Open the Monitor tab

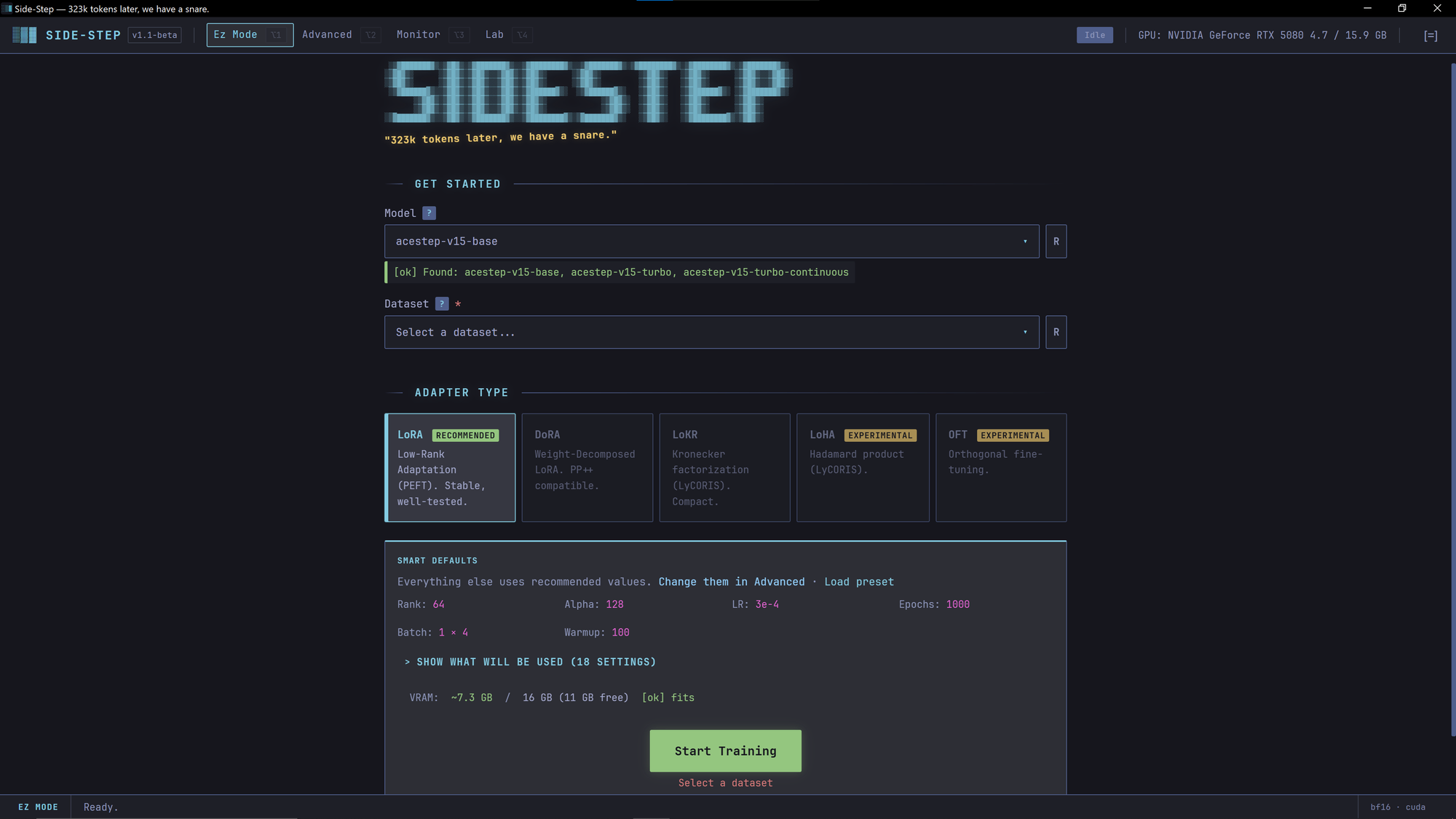419,35
